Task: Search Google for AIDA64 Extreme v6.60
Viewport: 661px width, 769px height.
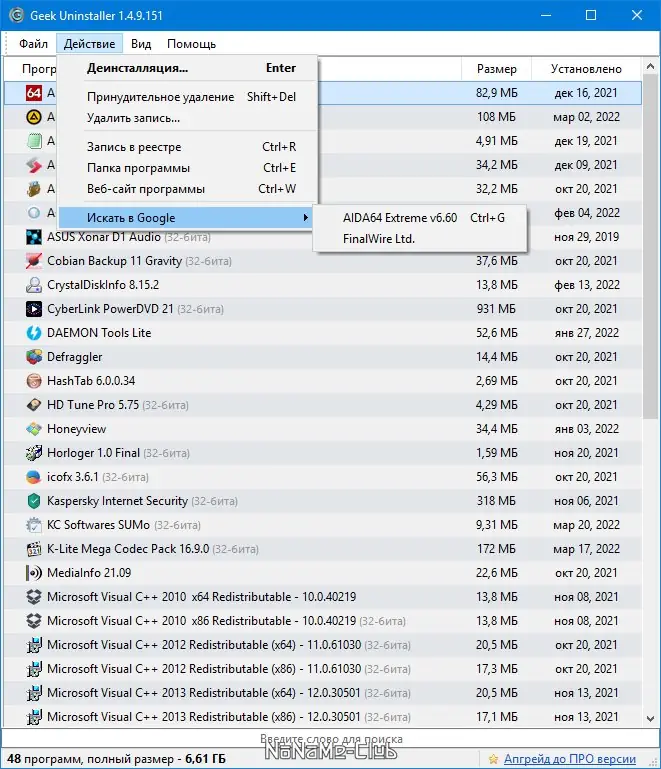Action: (420, 218)
